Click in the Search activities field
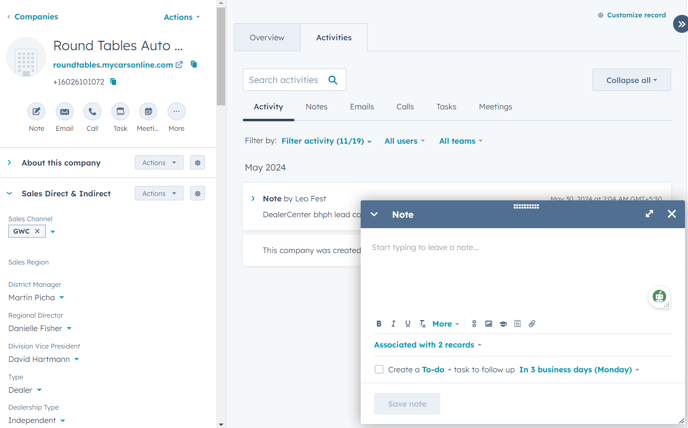This screenshot has height=428, width=688. 285,80
